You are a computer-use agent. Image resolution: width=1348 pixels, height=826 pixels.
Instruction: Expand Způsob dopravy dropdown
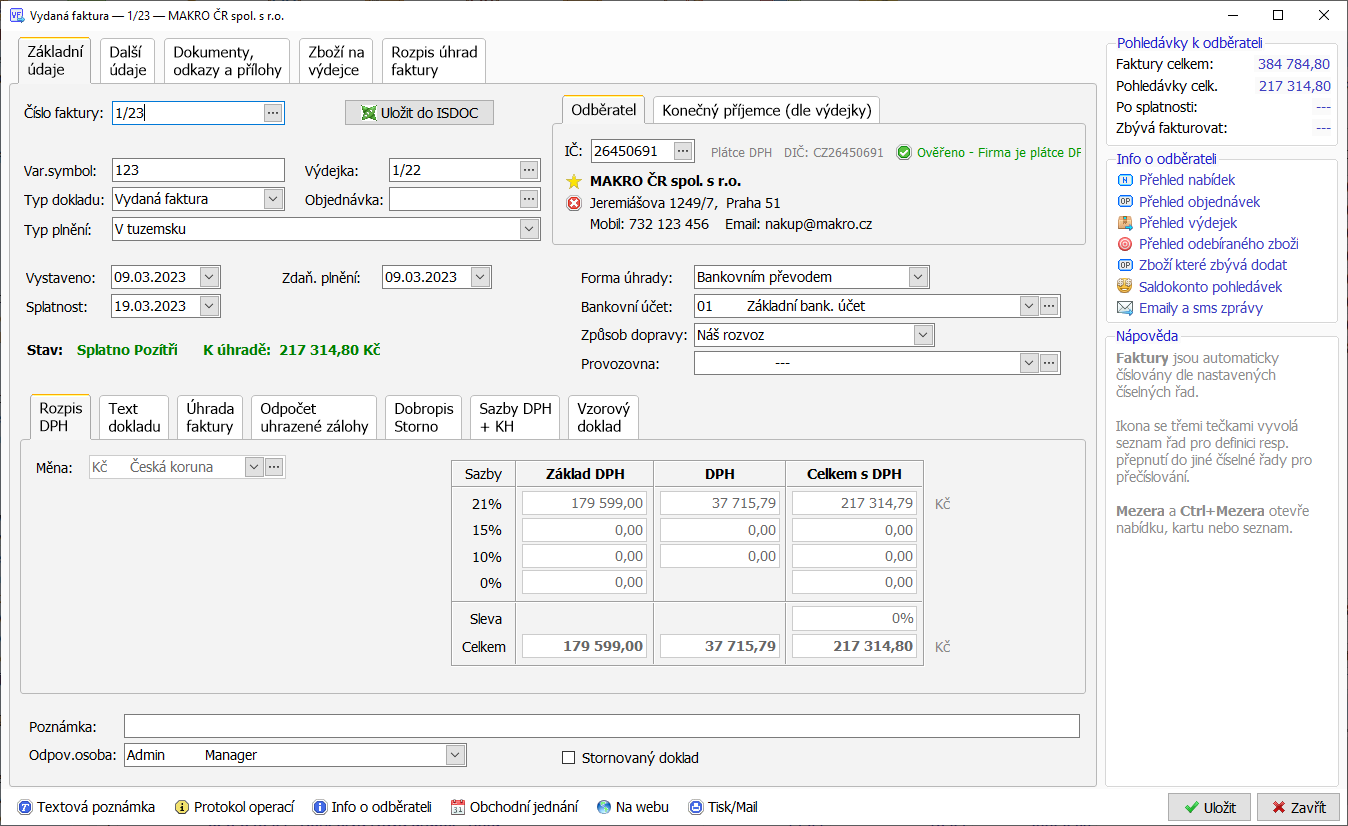(923, 335)
